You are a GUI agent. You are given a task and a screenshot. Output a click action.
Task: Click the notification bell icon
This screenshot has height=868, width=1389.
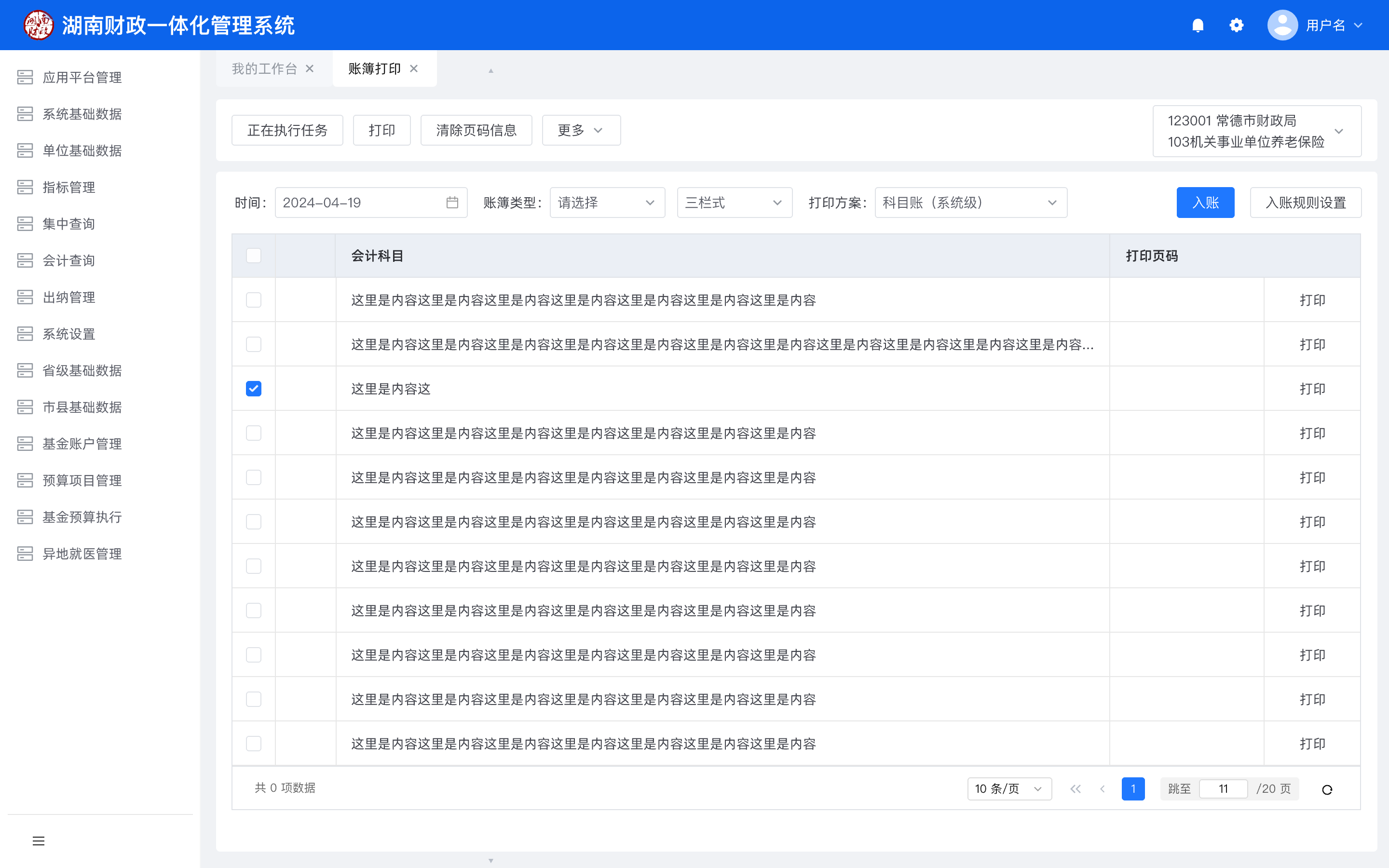click(x=1198, y=25)
